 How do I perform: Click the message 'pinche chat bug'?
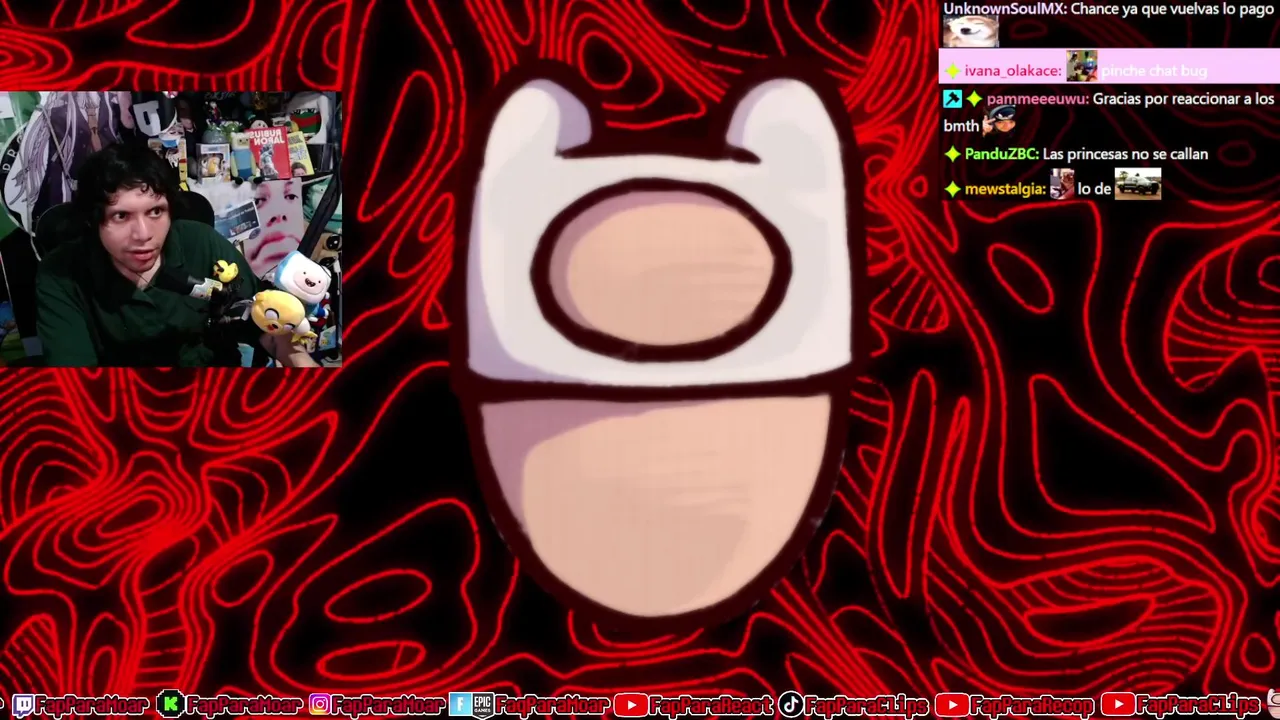[x=1153, y=71]
